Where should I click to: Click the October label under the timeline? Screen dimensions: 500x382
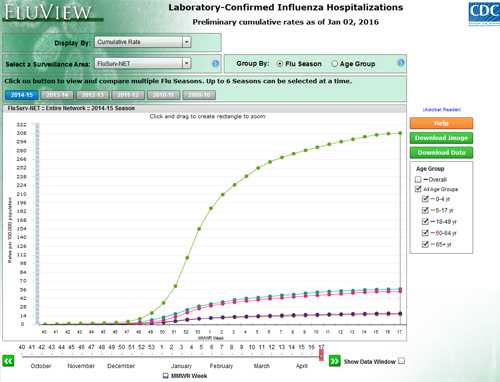tap(41, 366)
